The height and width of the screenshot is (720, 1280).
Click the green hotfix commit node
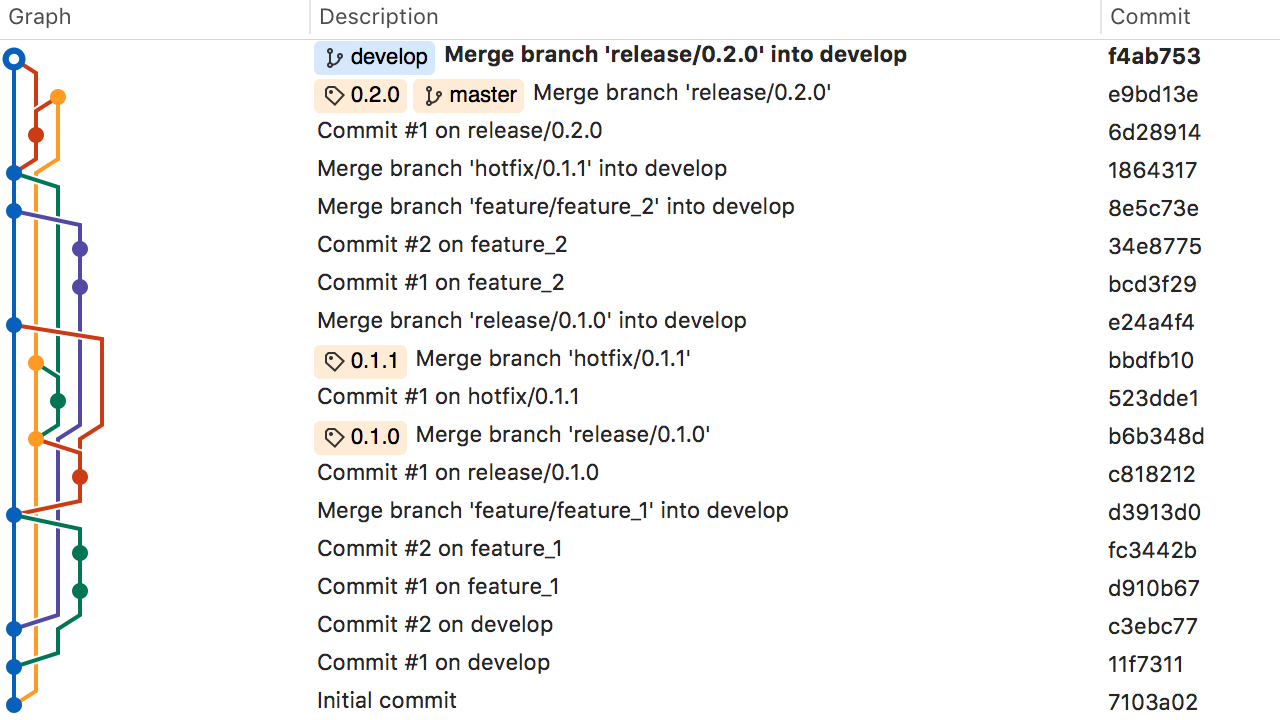[x=57, y=400]
